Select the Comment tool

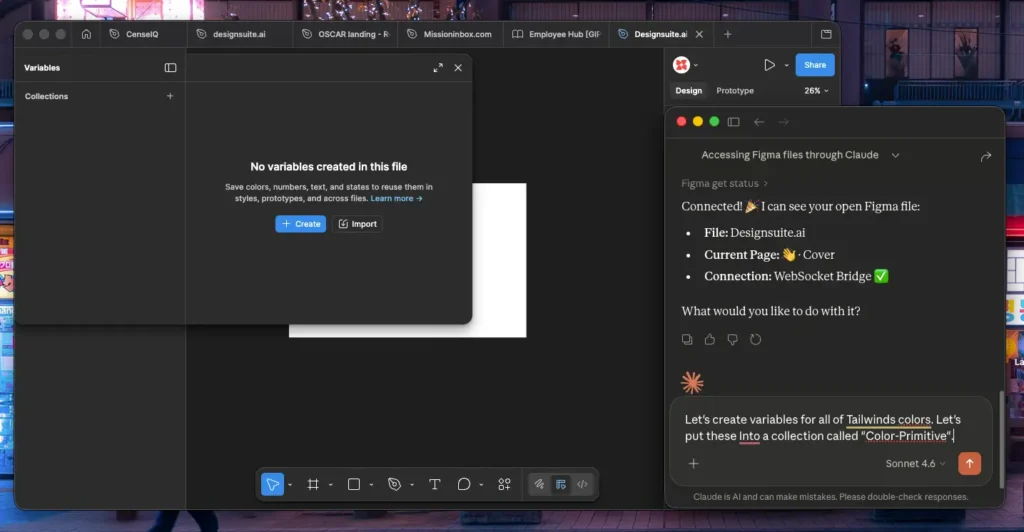pyautogui.click(x=464, y=484)
